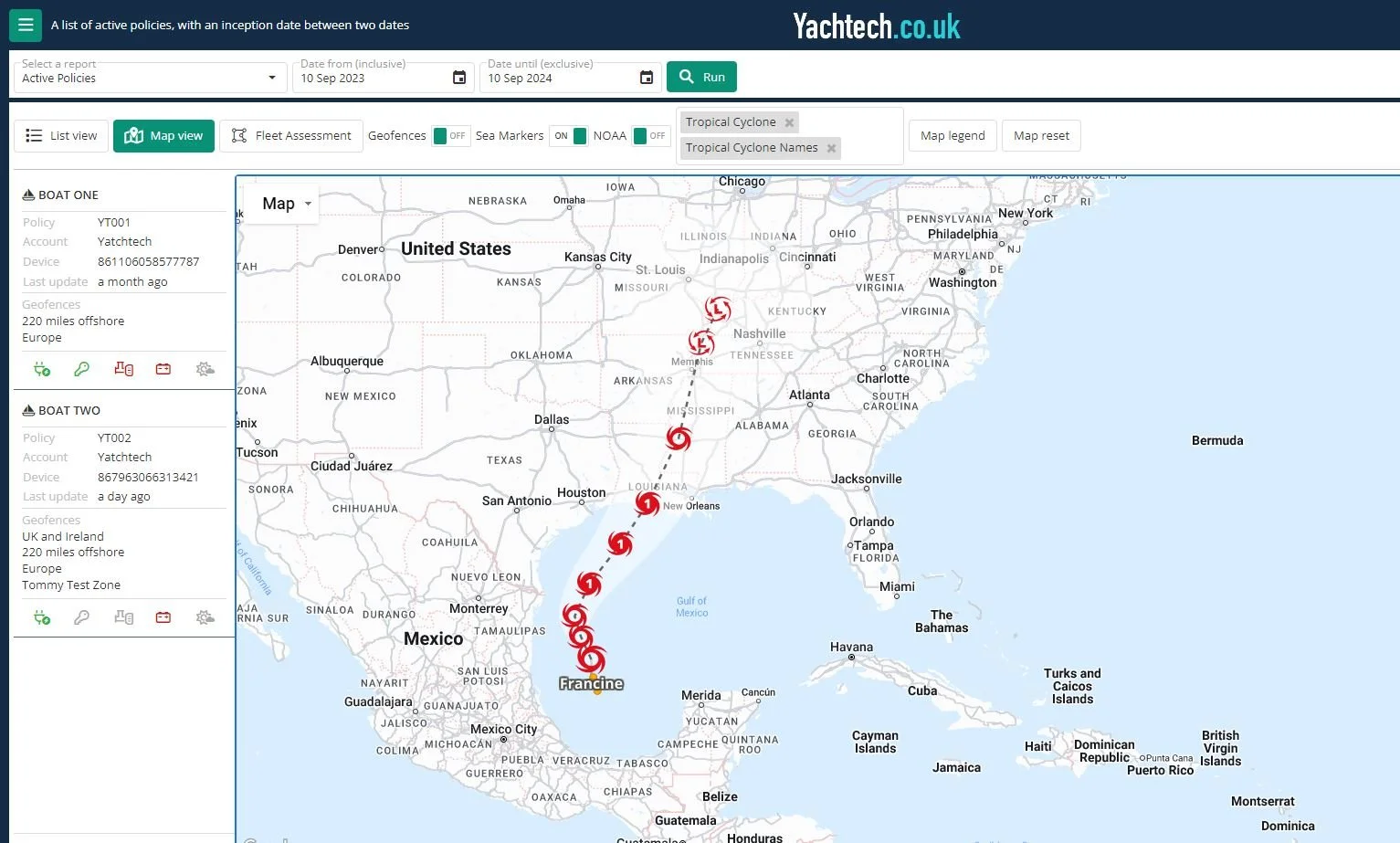Click device number 861106058577787
This screenshot has height=843, width=1400.
point(148,261)
